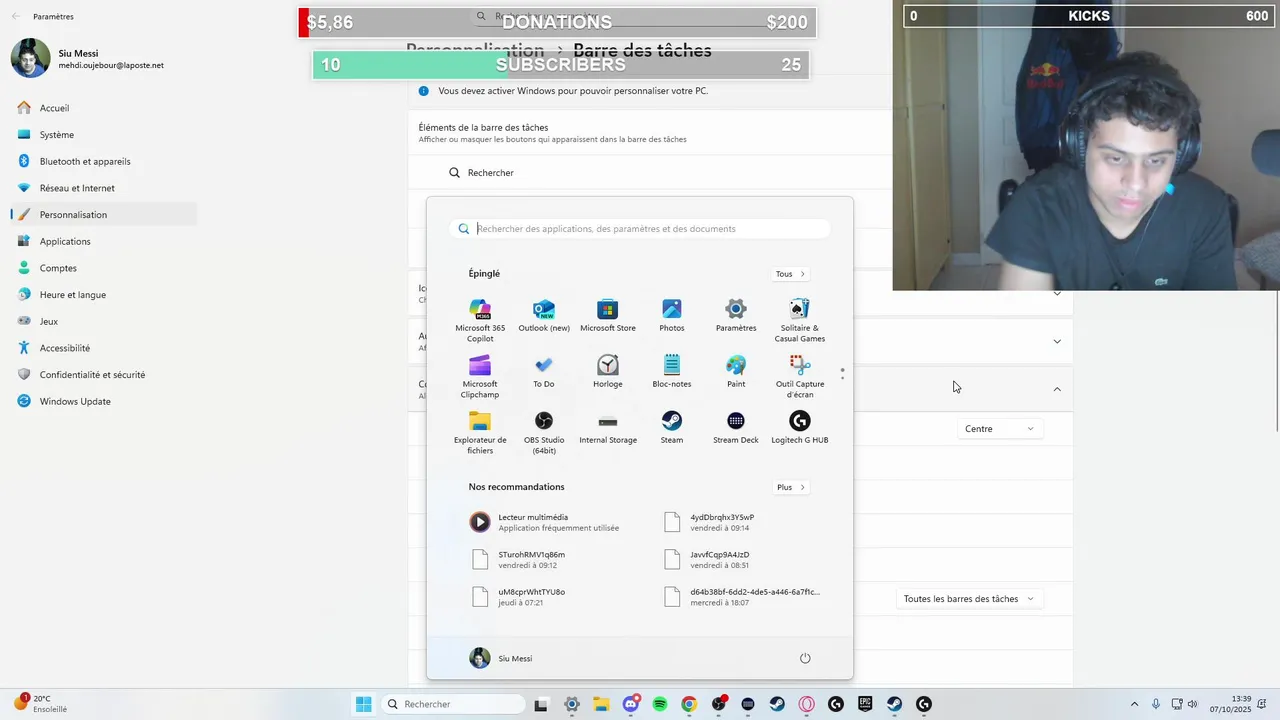
Task: Open Internal Storage pinned item
Action: point(608,428)
